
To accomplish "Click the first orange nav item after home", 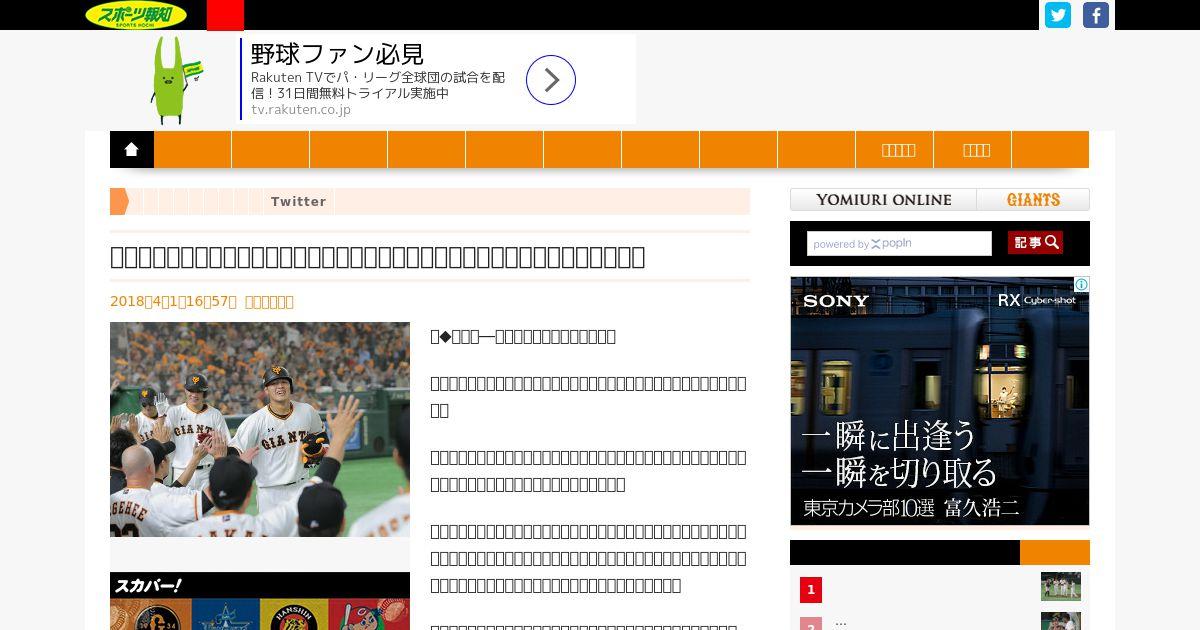I will (193, 149).
